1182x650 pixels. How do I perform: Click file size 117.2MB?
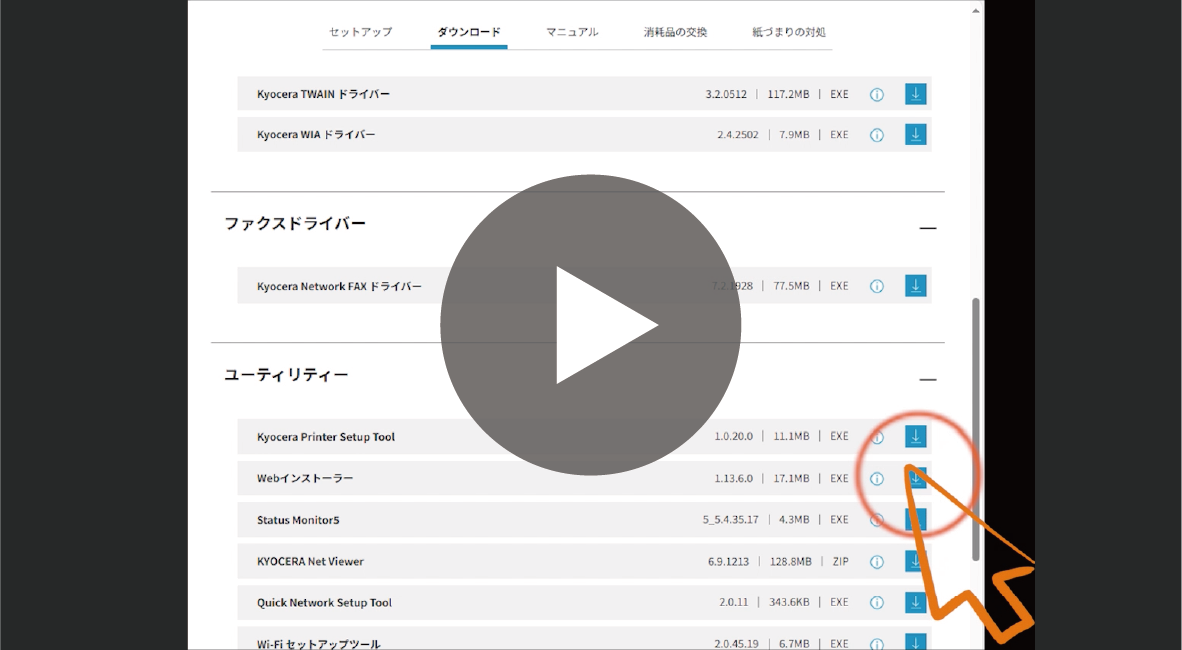tap(789, 94)
